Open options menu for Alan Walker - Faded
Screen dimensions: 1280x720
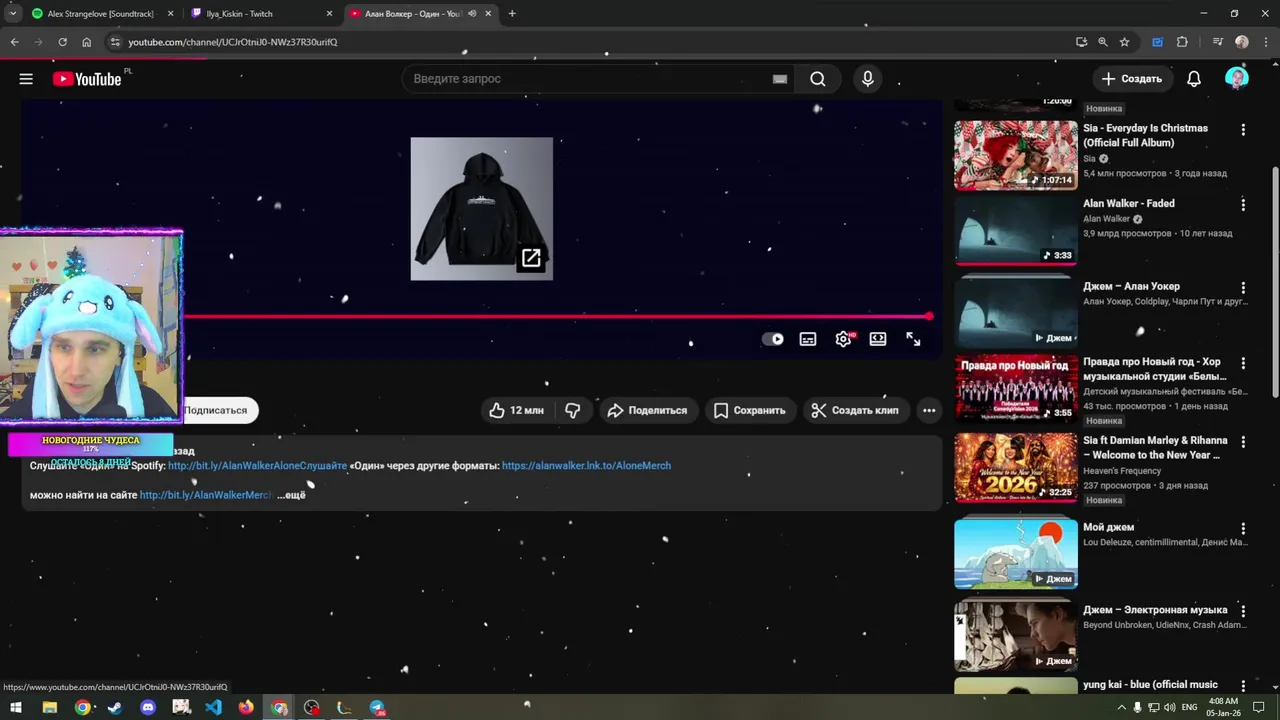point(1243,204)
